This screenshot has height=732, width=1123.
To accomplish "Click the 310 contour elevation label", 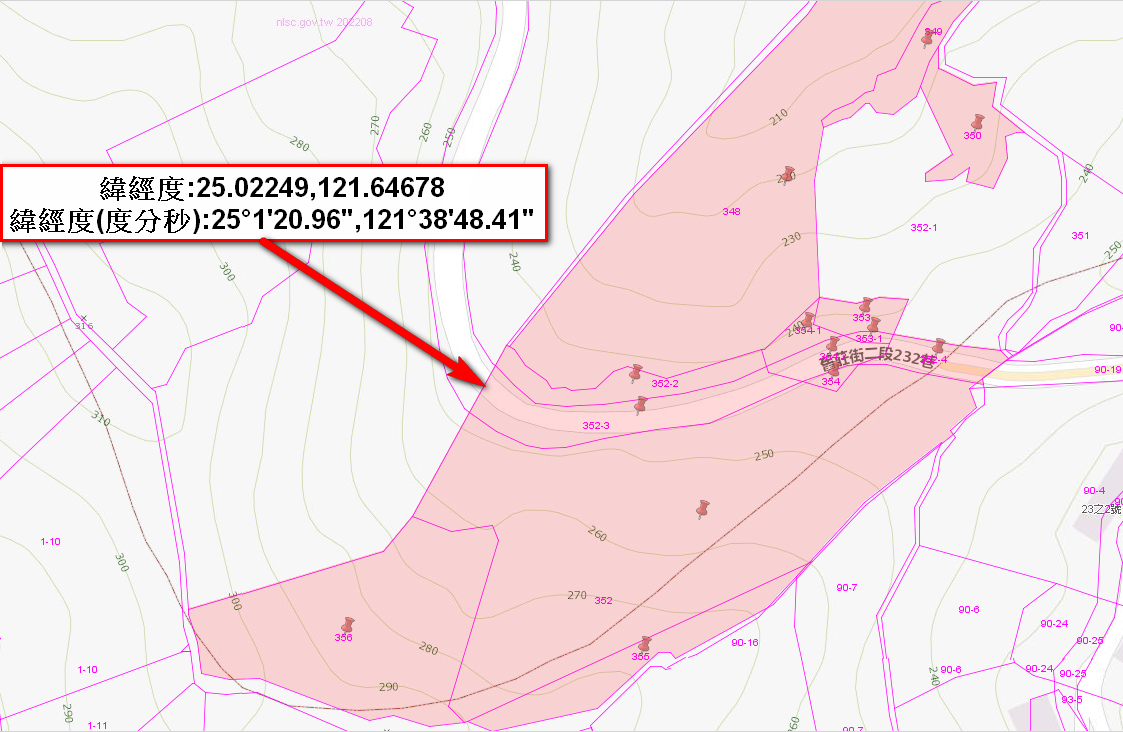I will coord(101,418).
